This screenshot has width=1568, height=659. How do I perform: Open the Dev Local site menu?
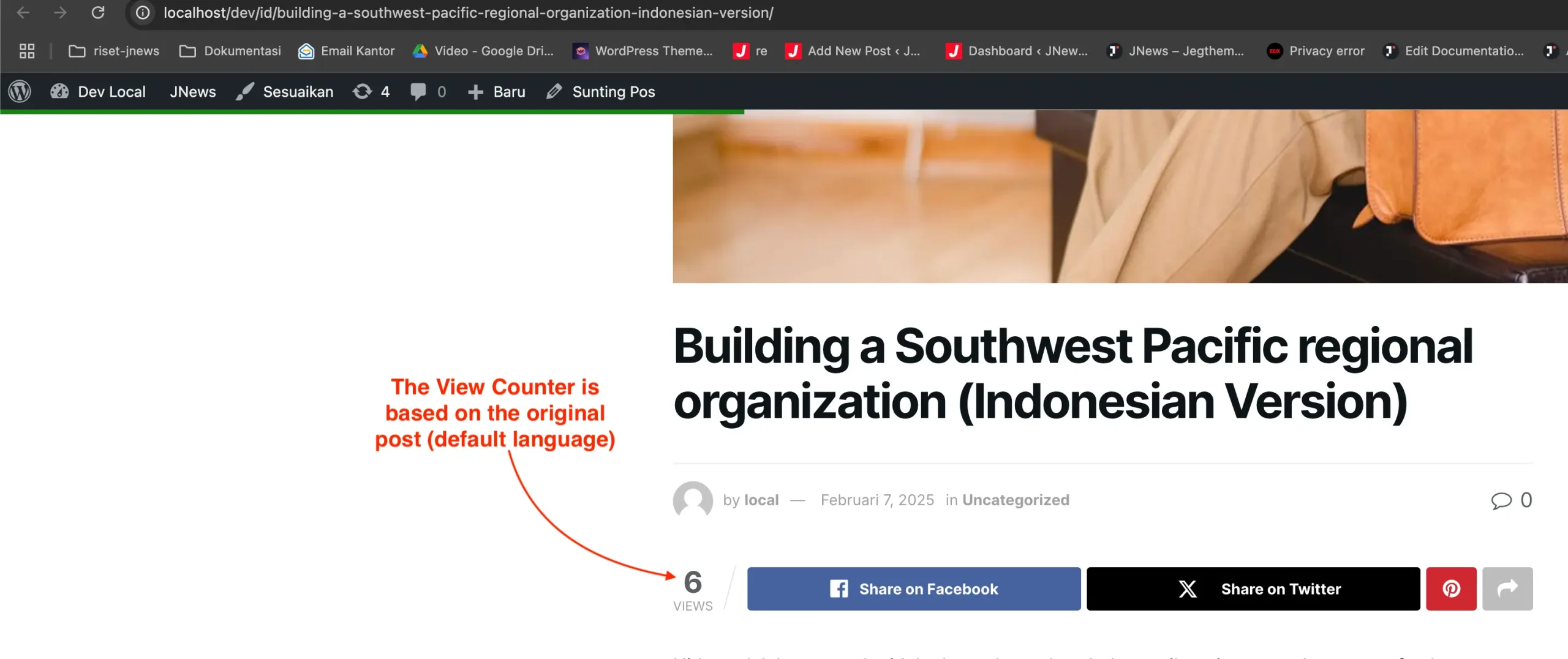[98, 91]
